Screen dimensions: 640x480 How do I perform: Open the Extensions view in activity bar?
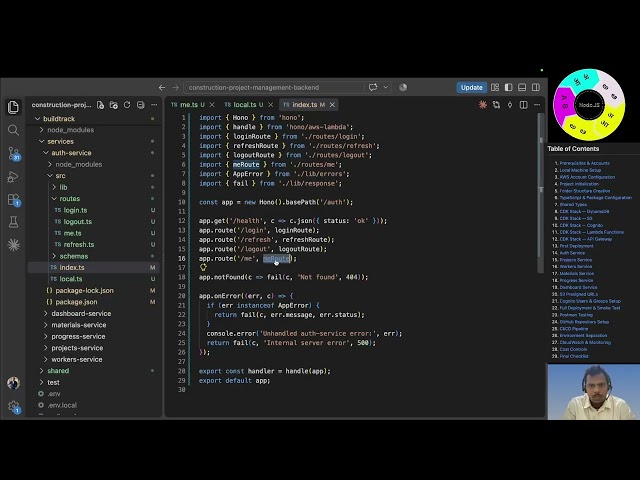click(13, 200)
